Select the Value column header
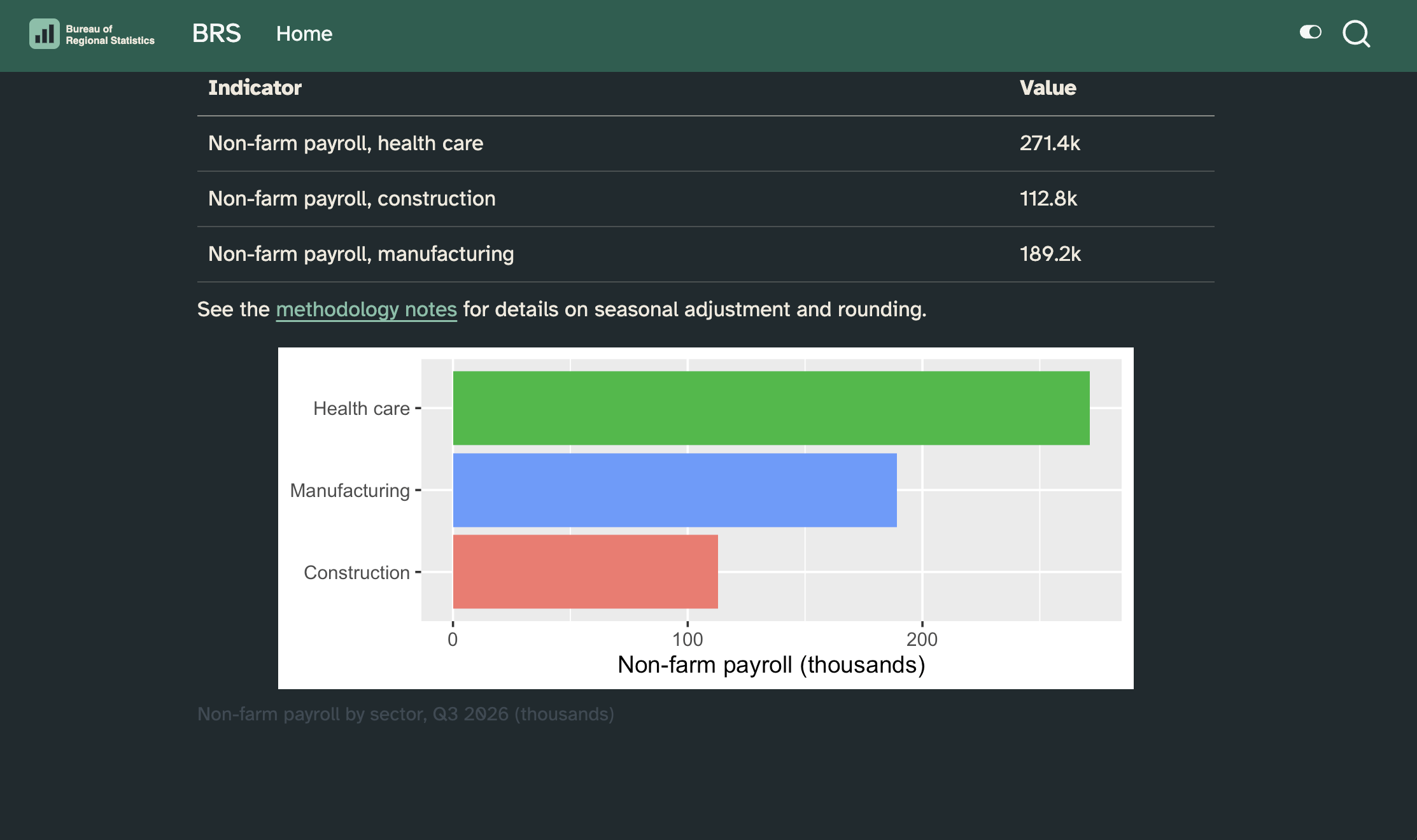 (x=1048, y=88)
